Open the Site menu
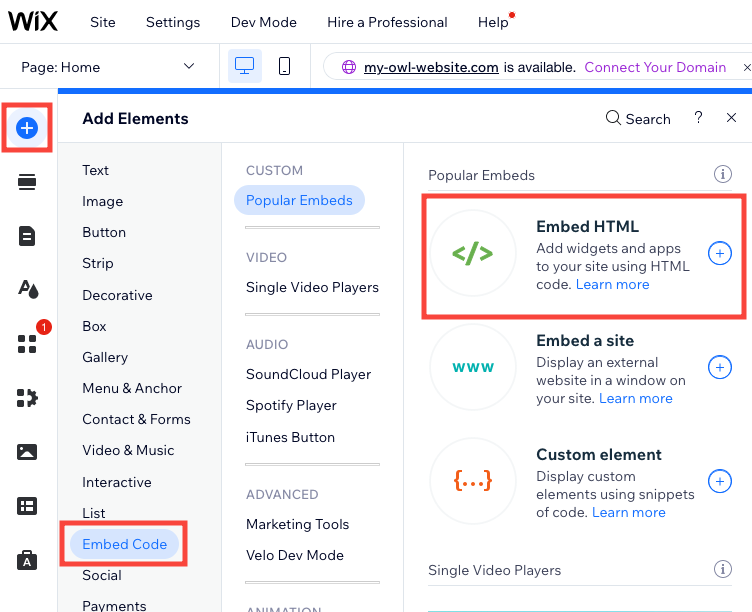The width and height of the screenshot is (752, 612). coord(103,22)
